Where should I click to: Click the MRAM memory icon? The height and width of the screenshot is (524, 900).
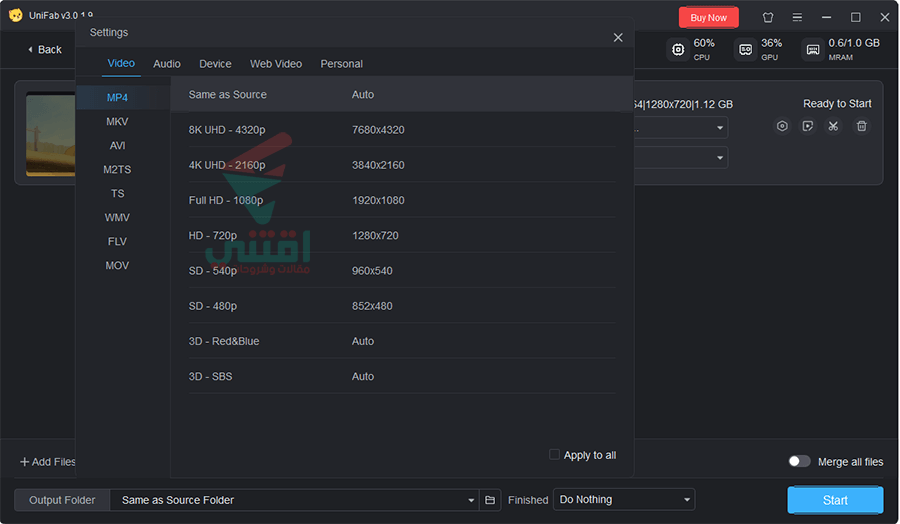tap(813, 49)
